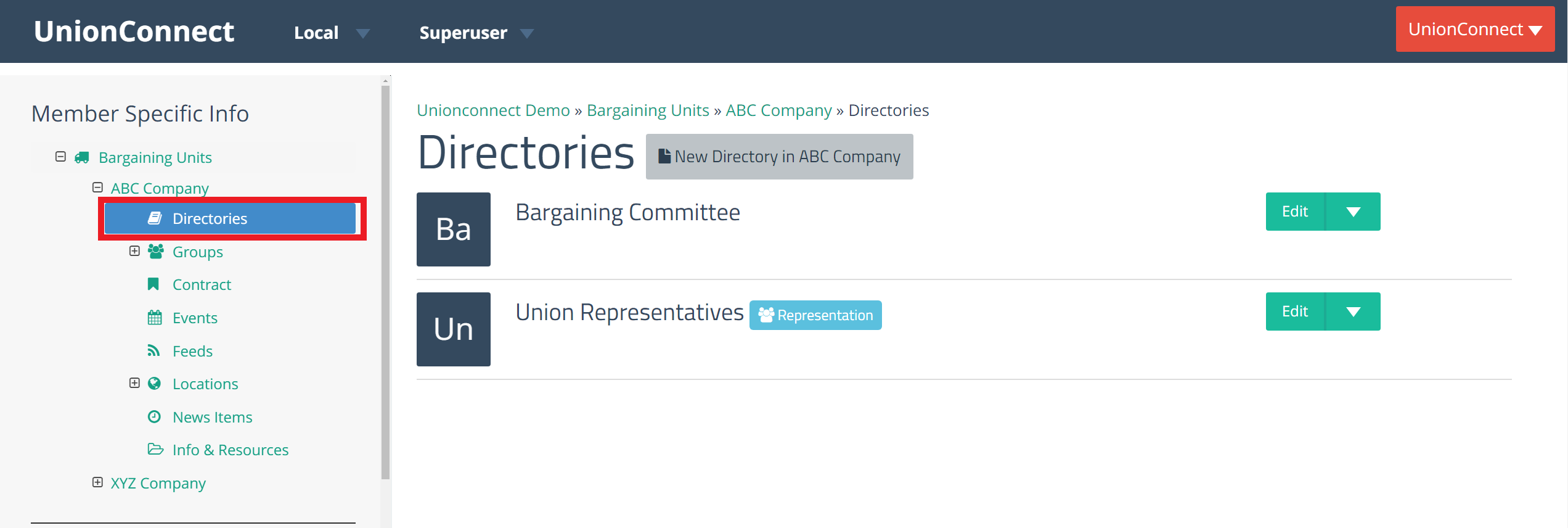1568x528 pixels.
Task: Collapse the Bargaining Units tree node
Action: click(x=60, y=157)
